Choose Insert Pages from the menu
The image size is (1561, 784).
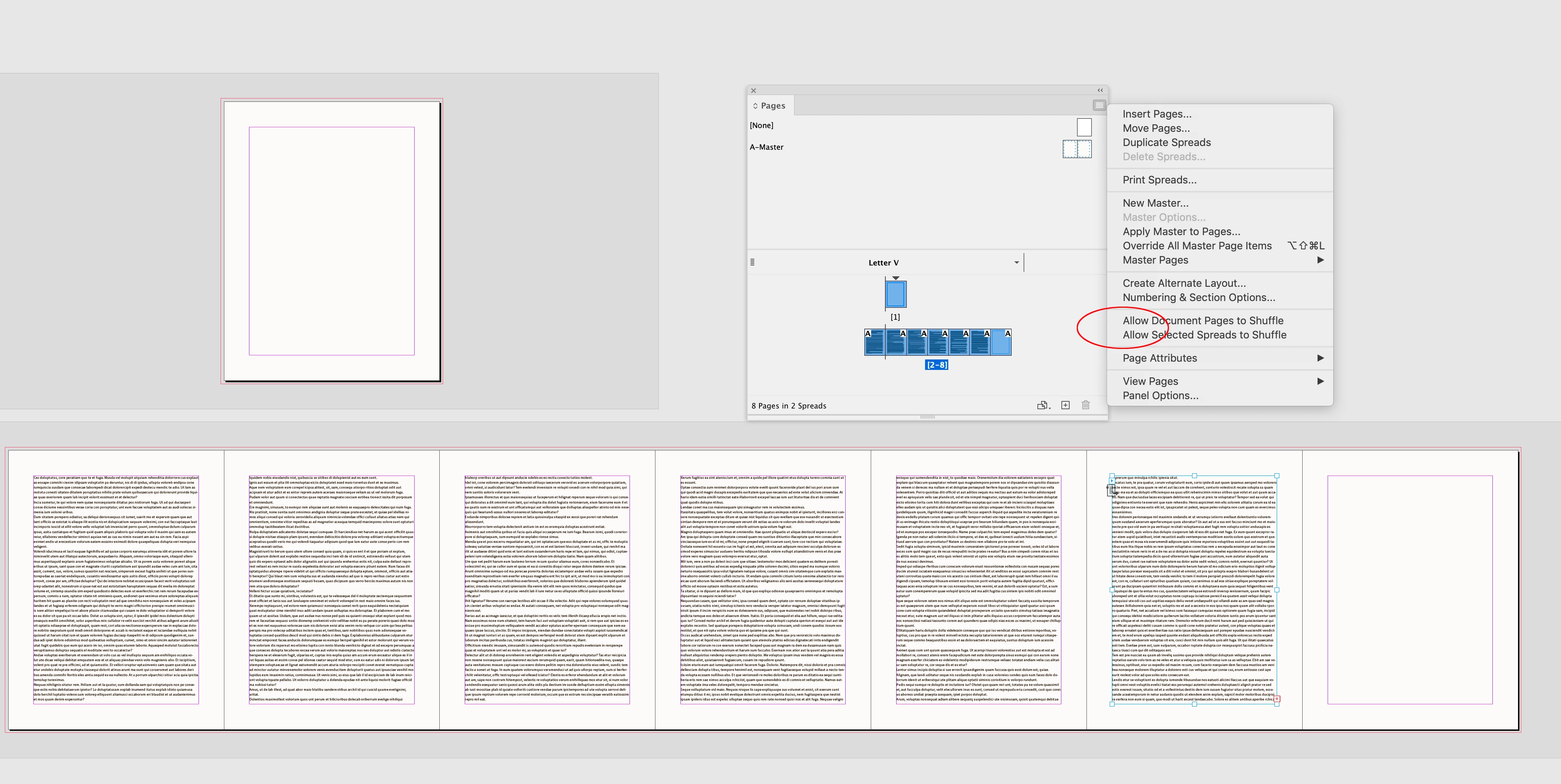click(1156, 114)
